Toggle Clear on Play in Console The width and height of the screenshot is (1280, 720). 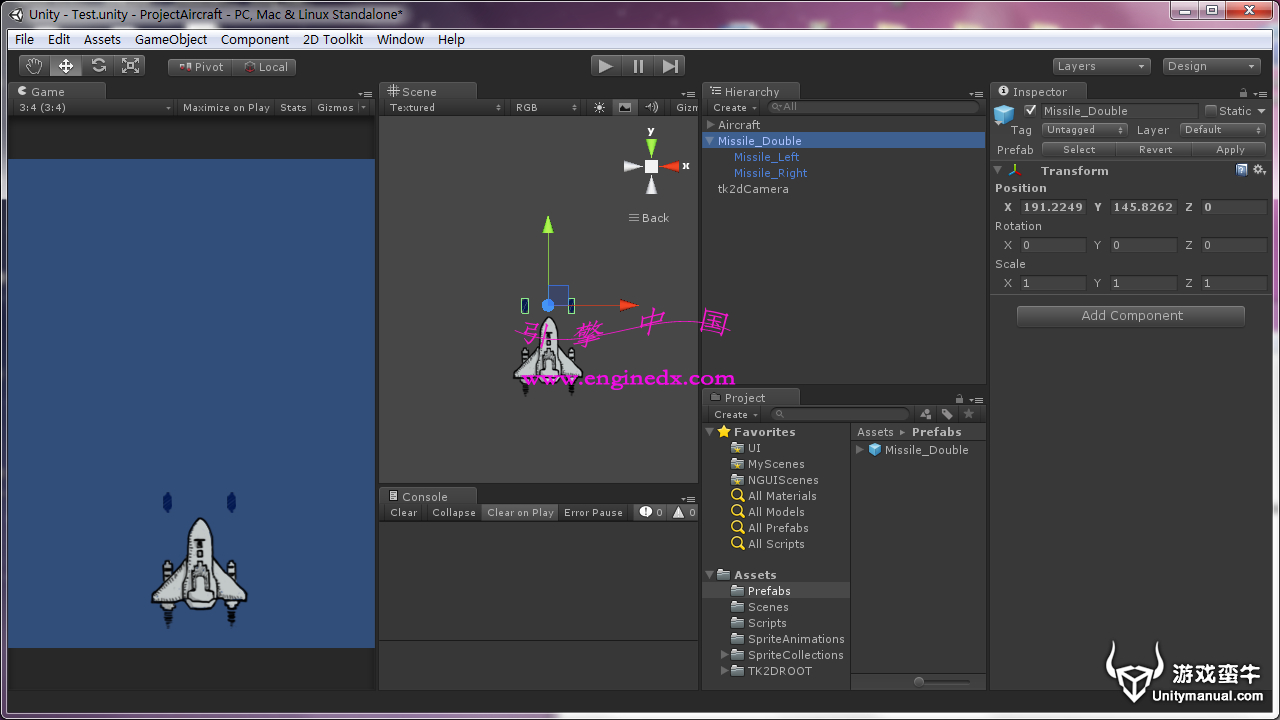tap(520, 512)
